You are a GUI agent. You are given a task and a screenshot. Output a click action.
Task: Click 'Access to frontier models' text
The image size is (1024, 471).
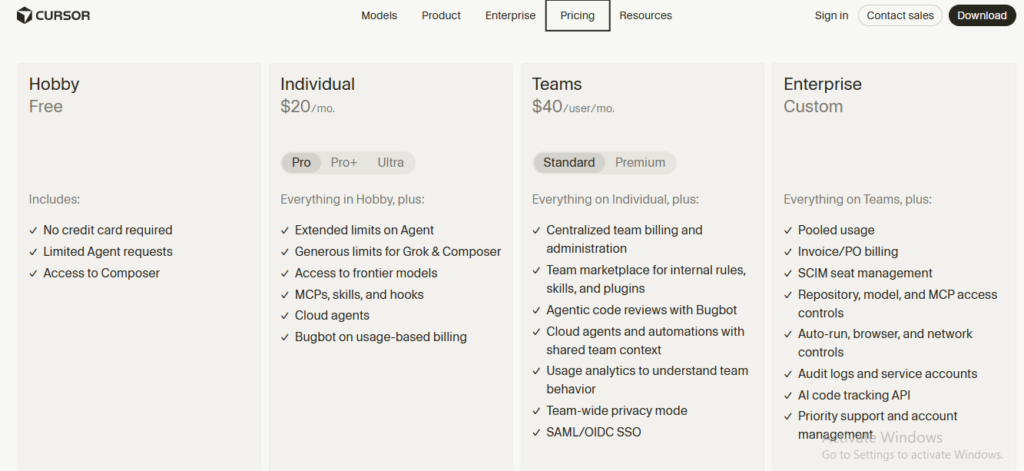coord(366,273)
